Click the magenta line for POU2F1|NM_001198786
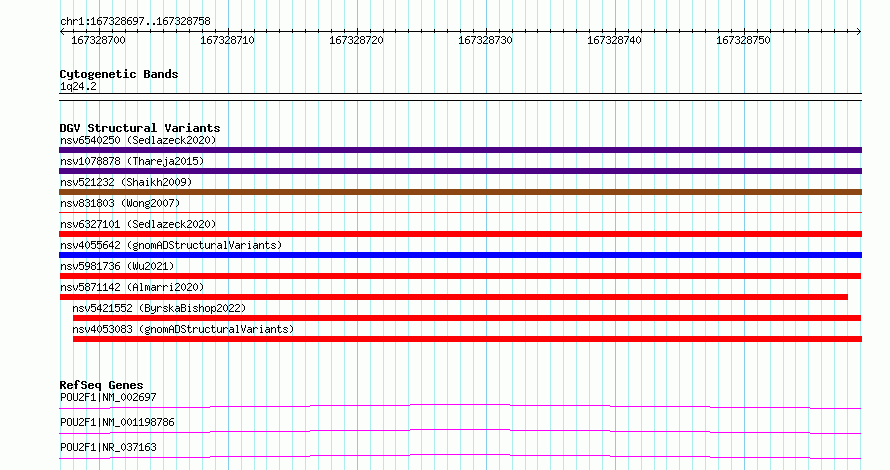Screen dimensions: 890x470 tap(460, 431)
